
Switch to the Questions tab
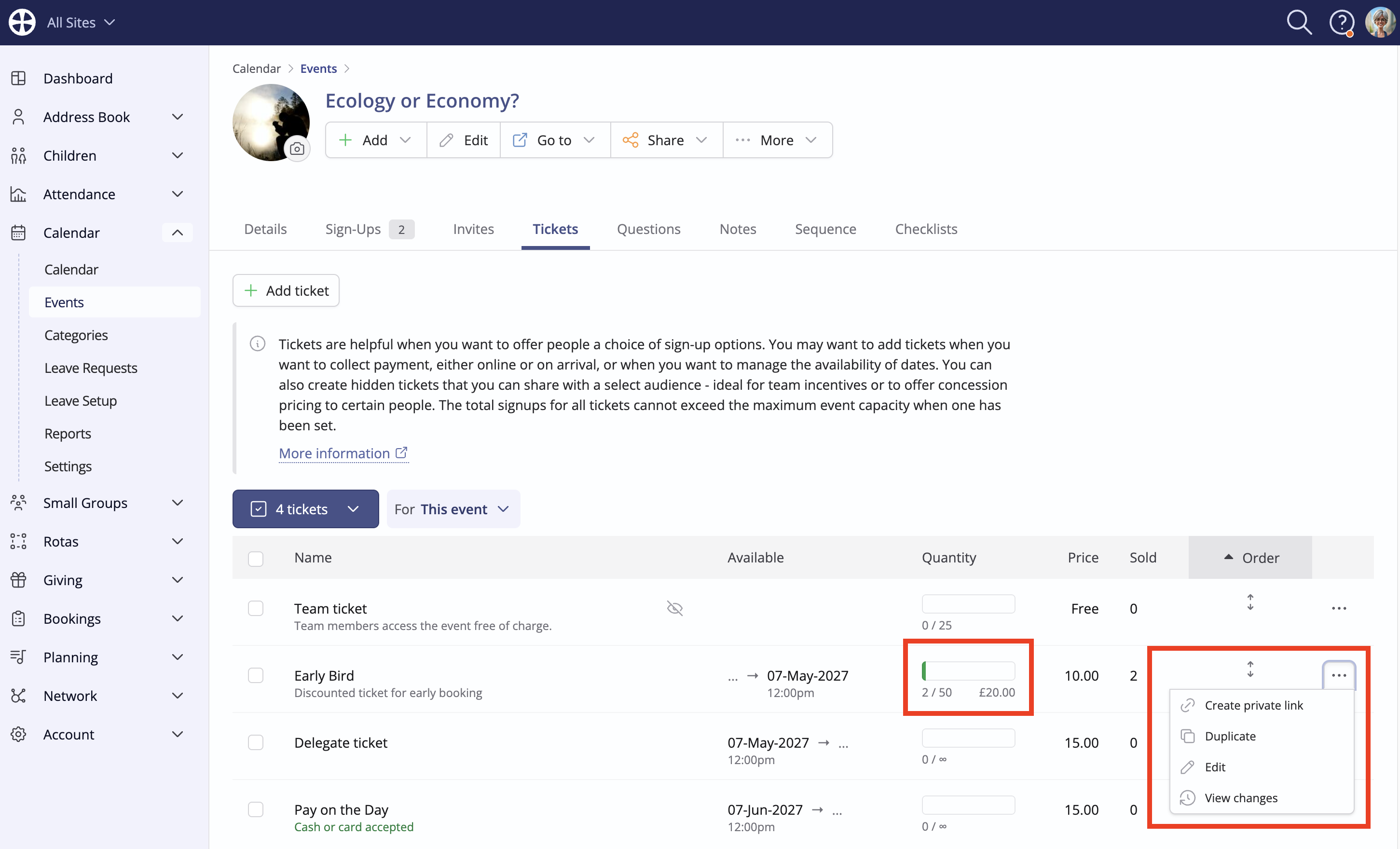tap(648, 229)
